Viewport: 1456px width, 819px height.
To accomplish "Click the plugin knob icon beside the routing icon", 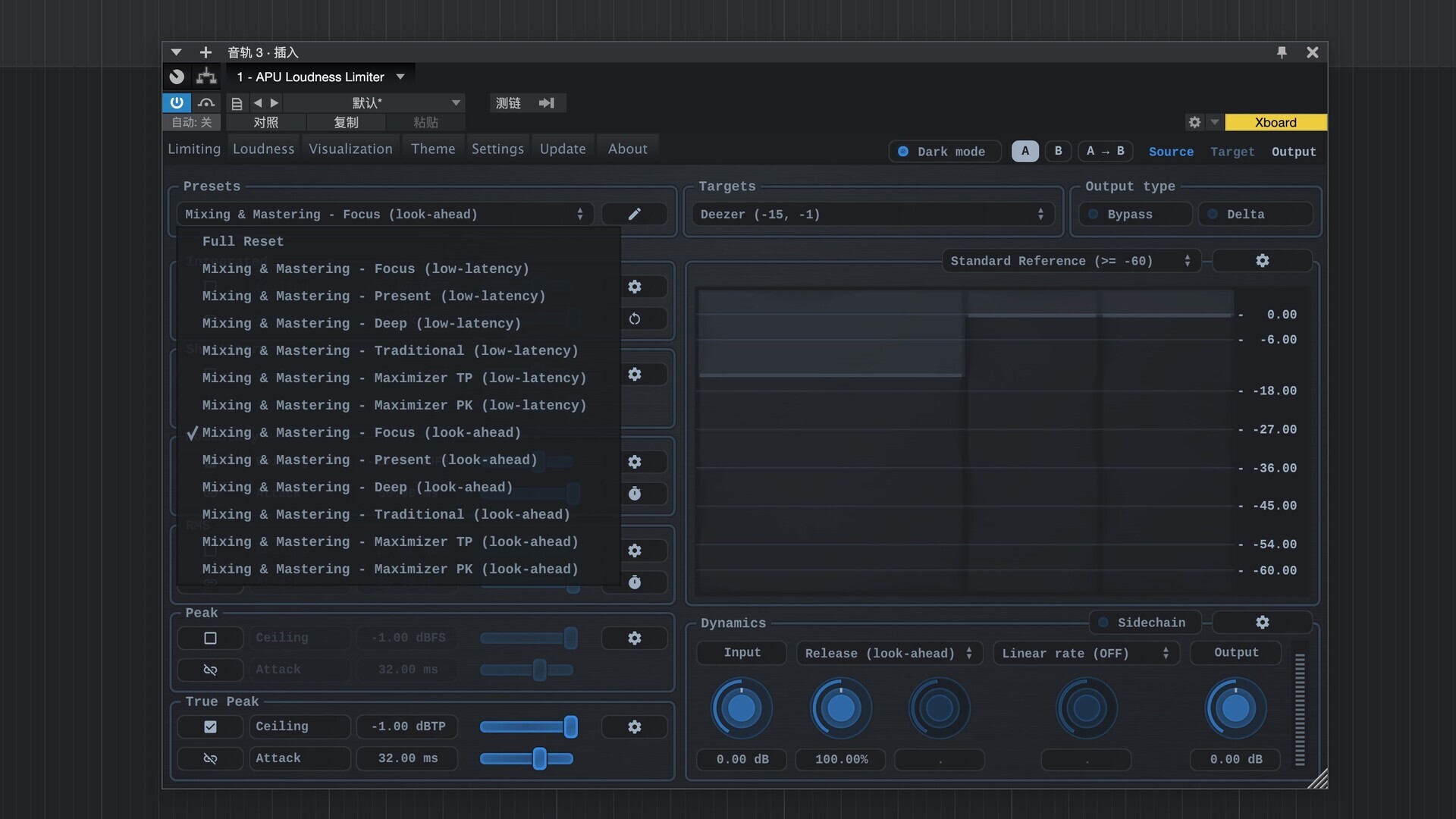I will click(x=177, y=77).
